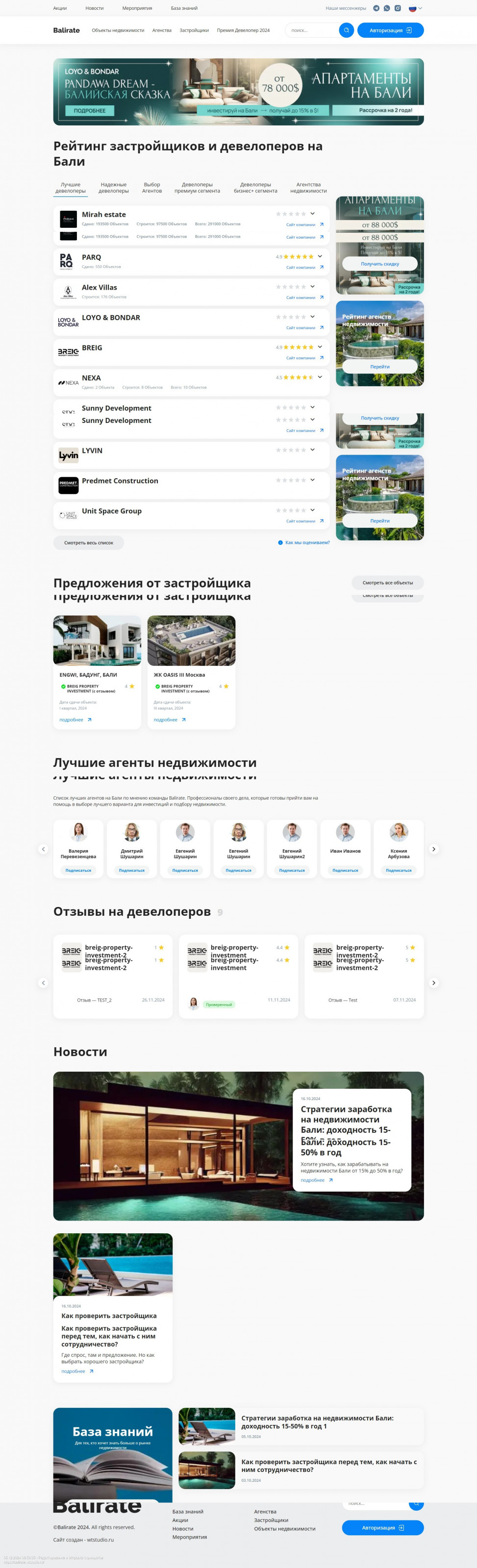Expand the BREIG rating row chevron
Image resolution: width=477 pixels, height=1568 pixels.
[x=320, y=347]
